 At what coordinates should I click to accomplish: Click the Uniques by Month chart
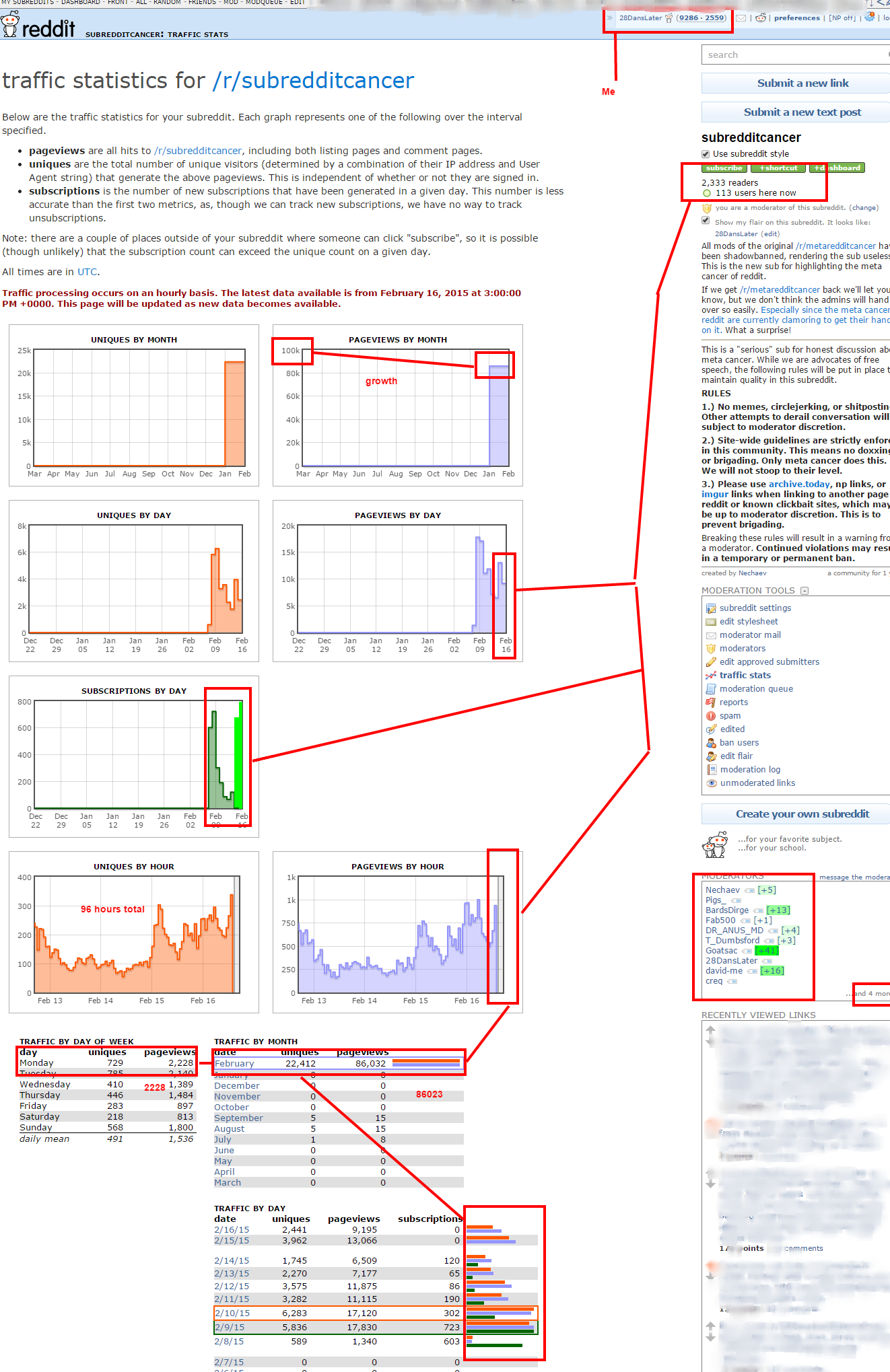(134, 405)
